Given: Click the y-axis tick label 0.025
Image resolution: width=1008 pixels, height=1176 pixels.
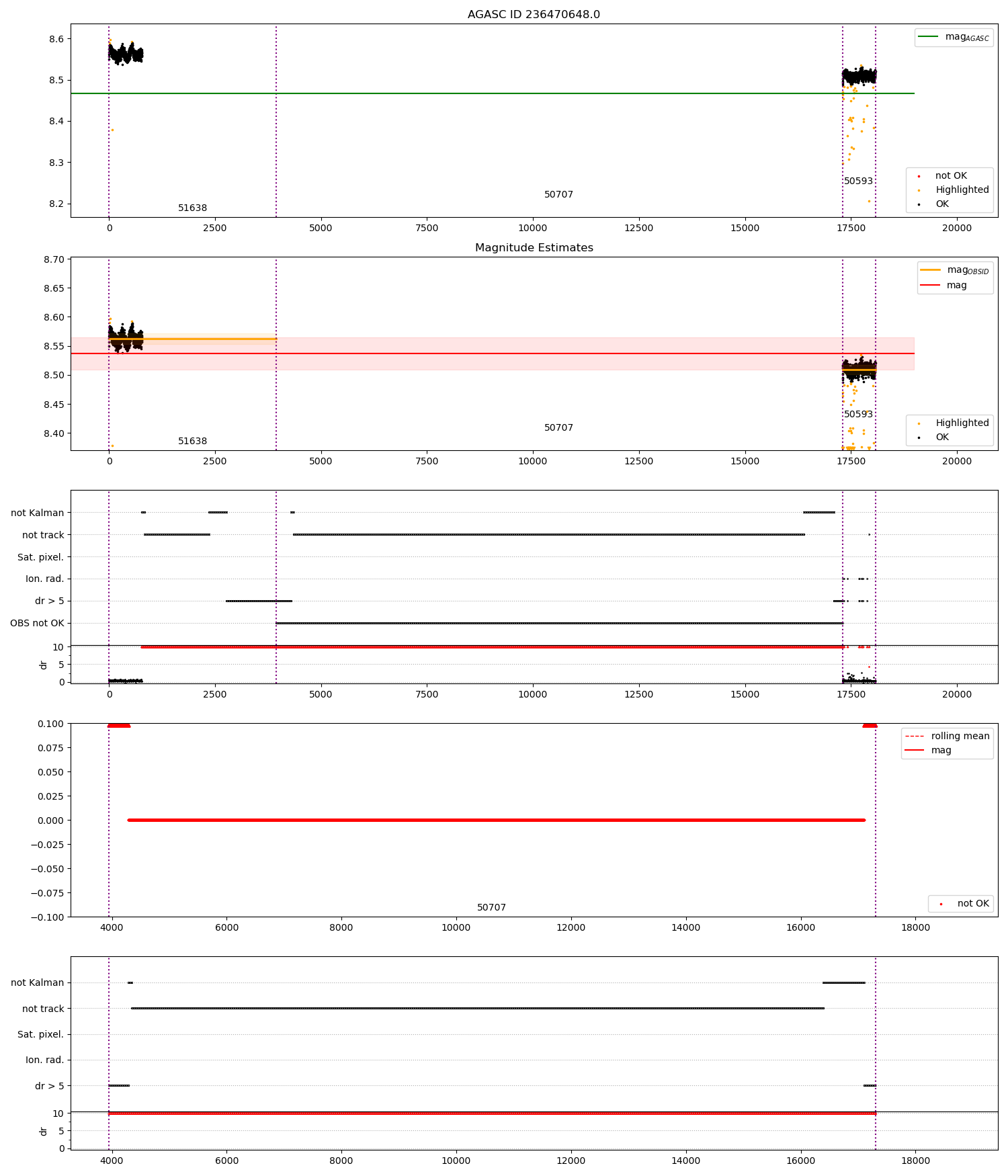Looking at the screenshot, I should click(x=51, y=796).
